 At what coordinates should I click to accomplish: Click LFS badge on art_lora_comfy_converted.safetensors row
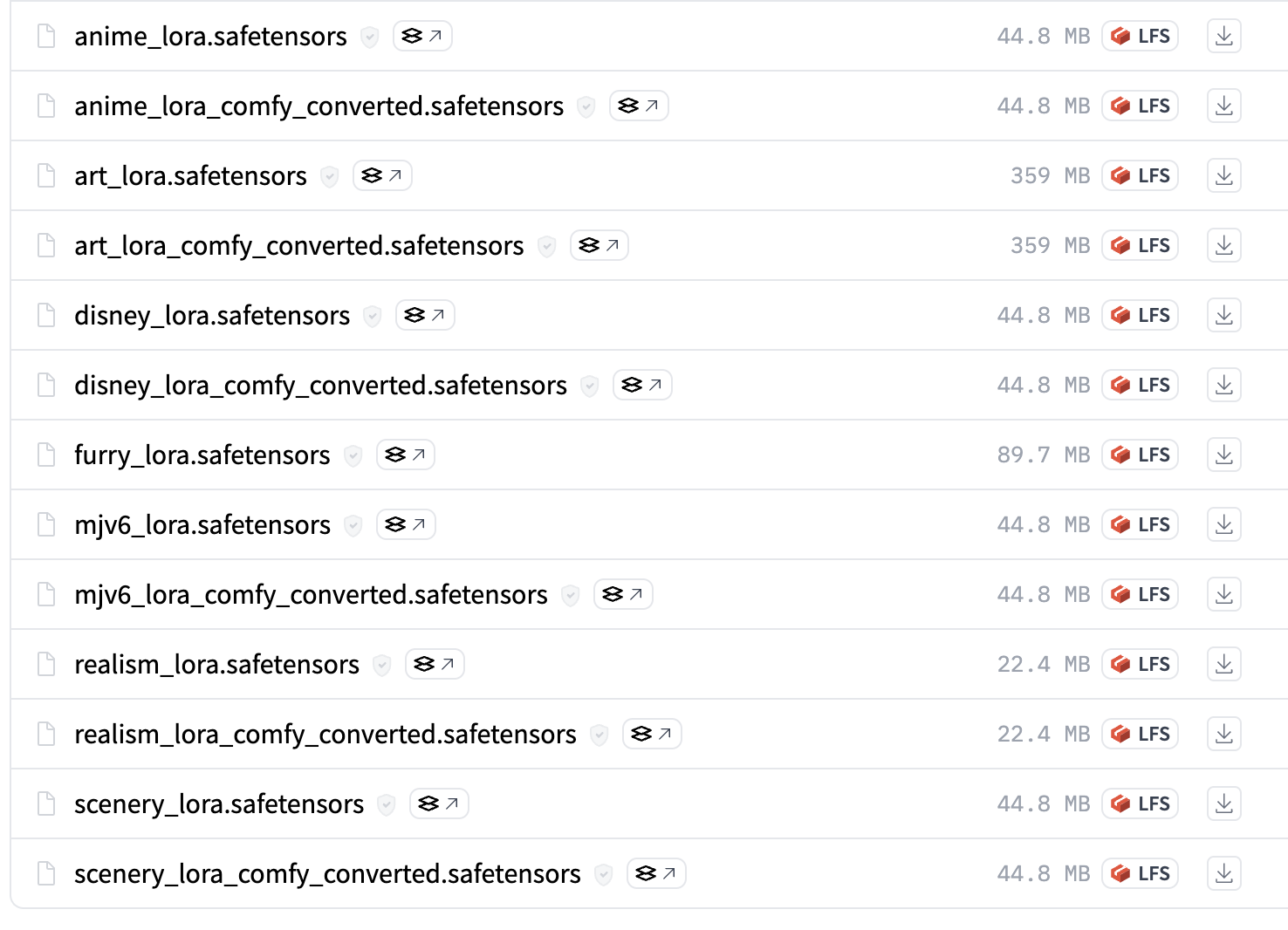coord(1140,245)
